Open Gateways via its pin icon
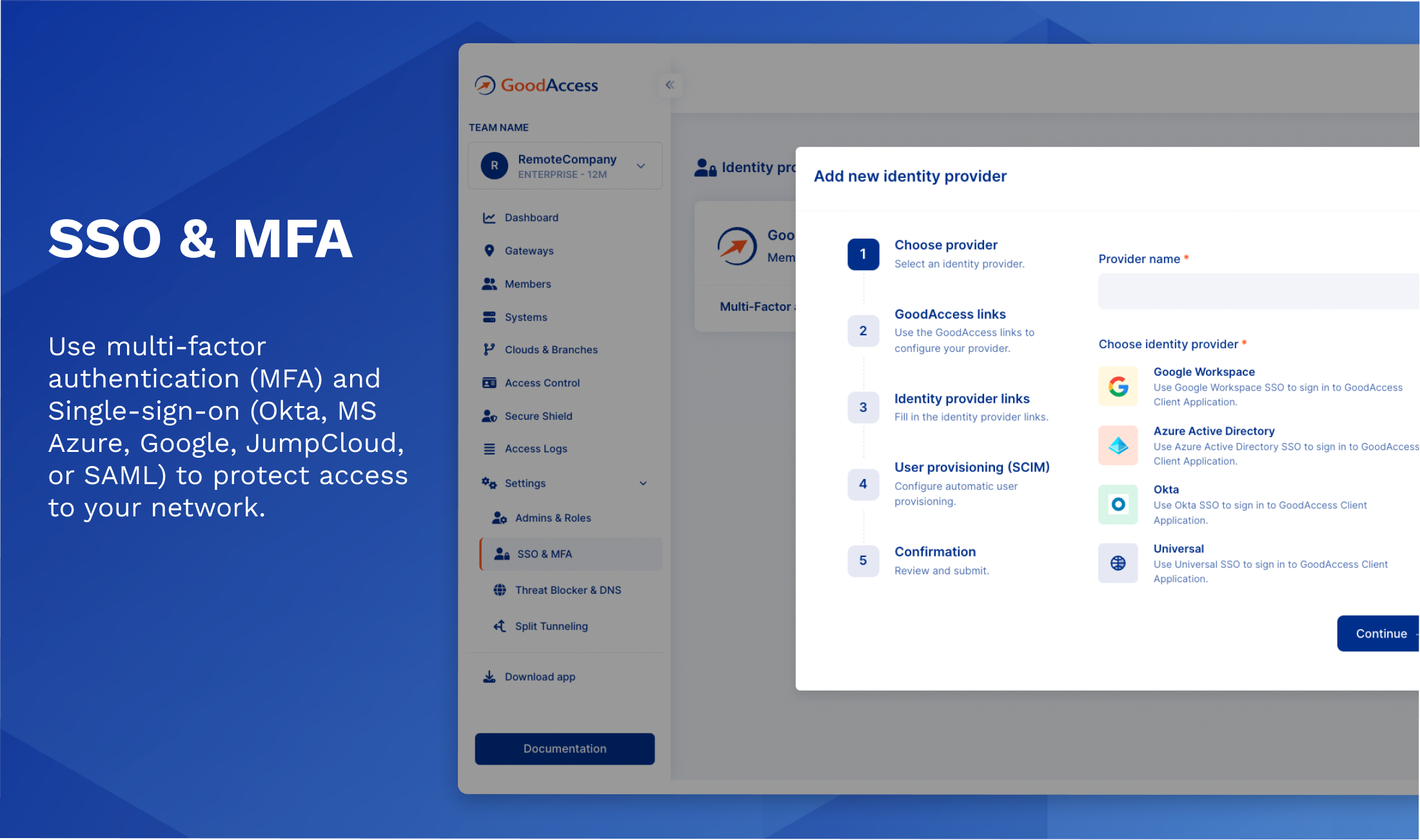 pos(489,251)
